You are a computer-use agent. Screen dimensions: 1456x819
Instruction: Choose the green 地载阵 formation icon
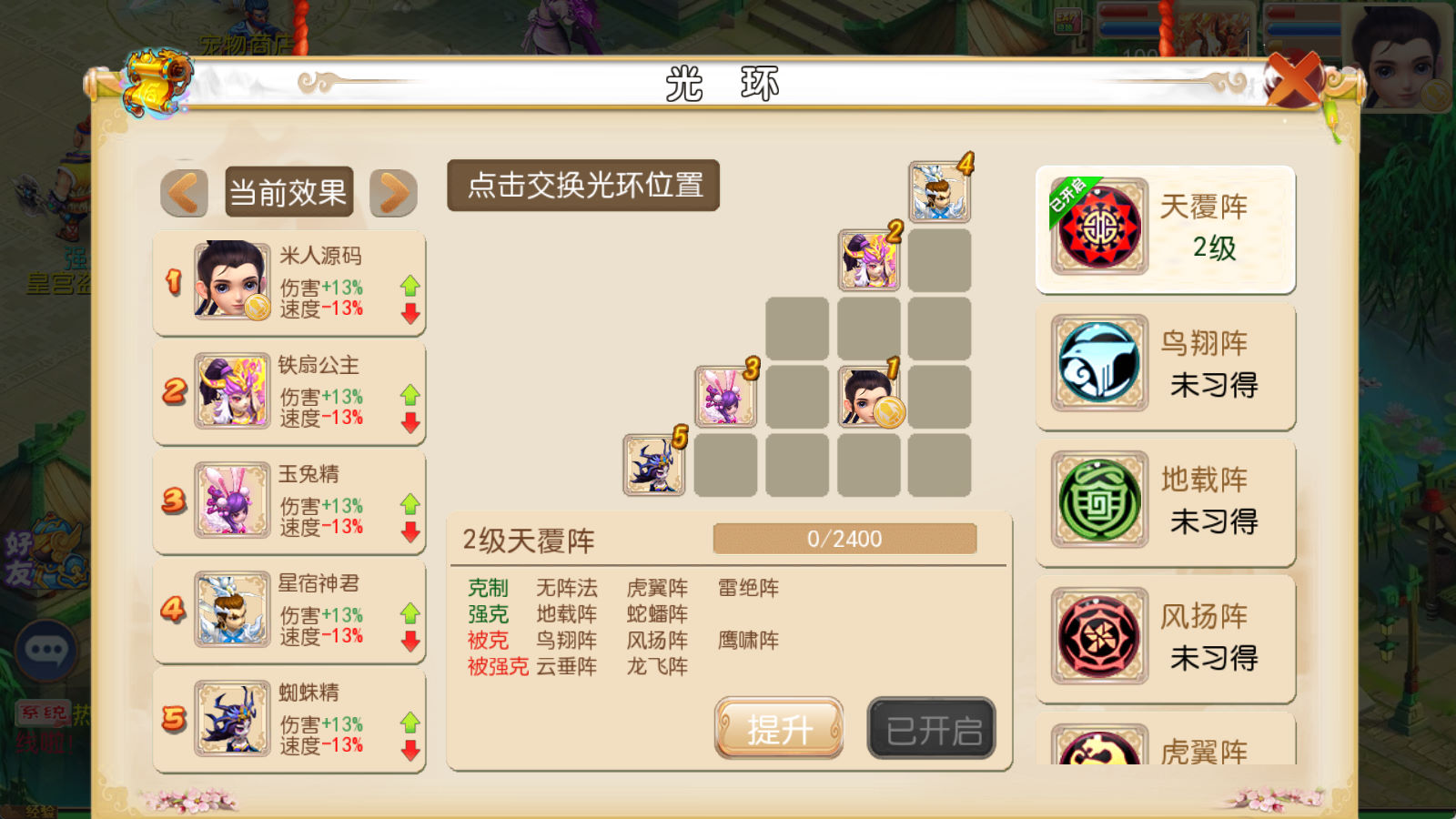(x=1099, y=500)
